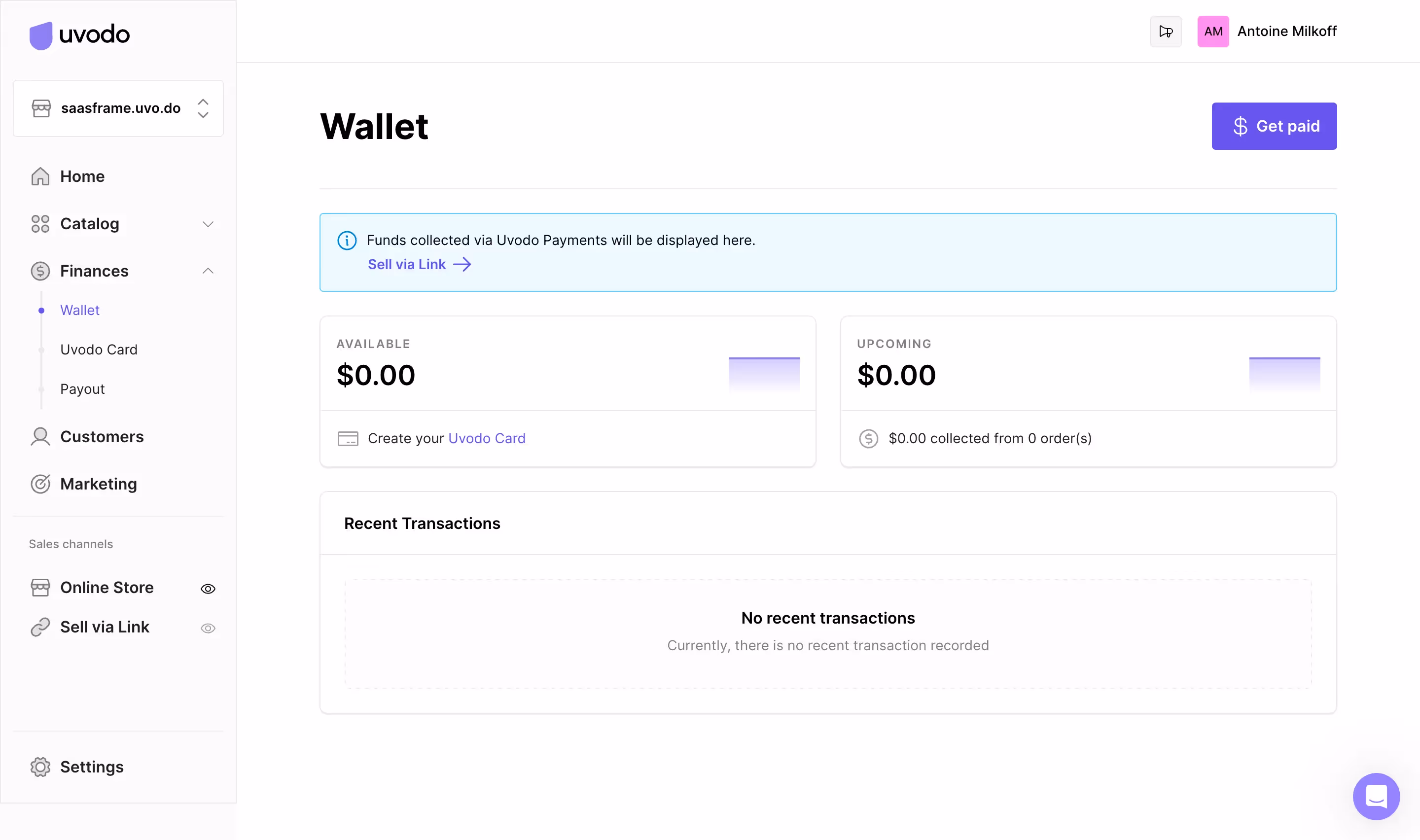Screen dimensions: 1420x840
Task: Open the Payout menu item
Action: 82,389
